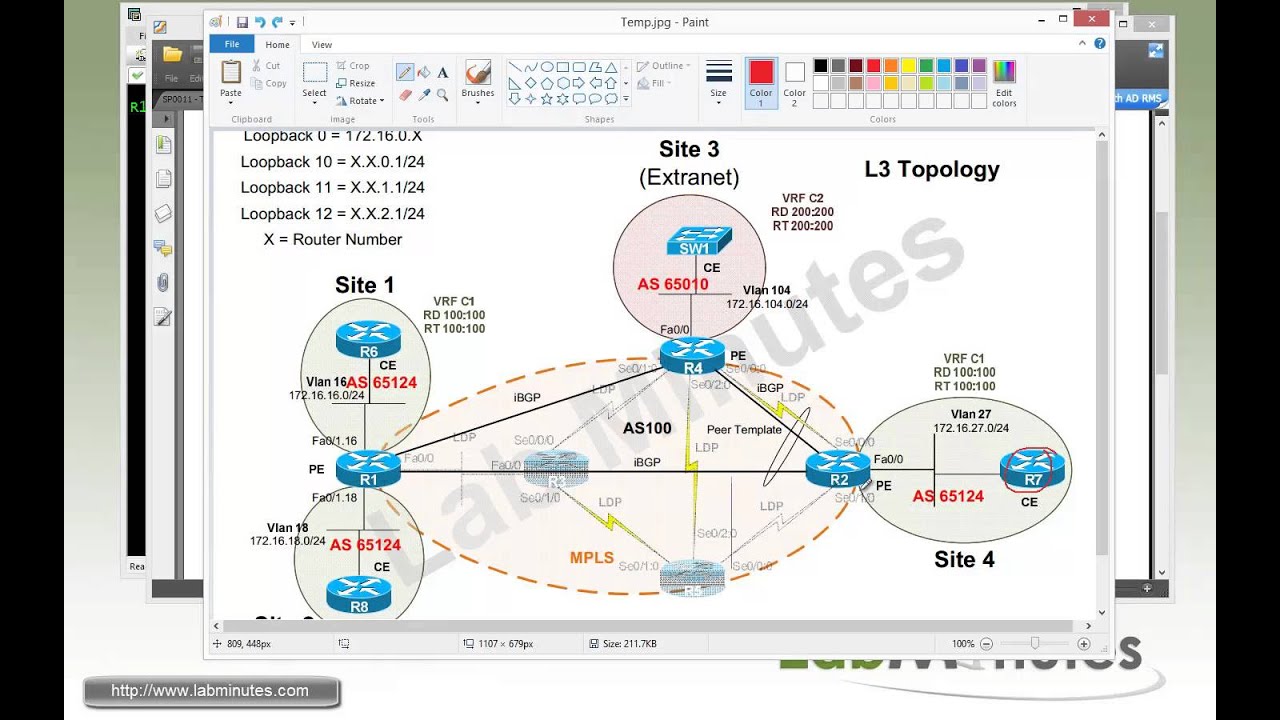The width and height of the screenshot is (1280, 720).
Task: Click Edit colors rainbow icon
Action: 1004,72
